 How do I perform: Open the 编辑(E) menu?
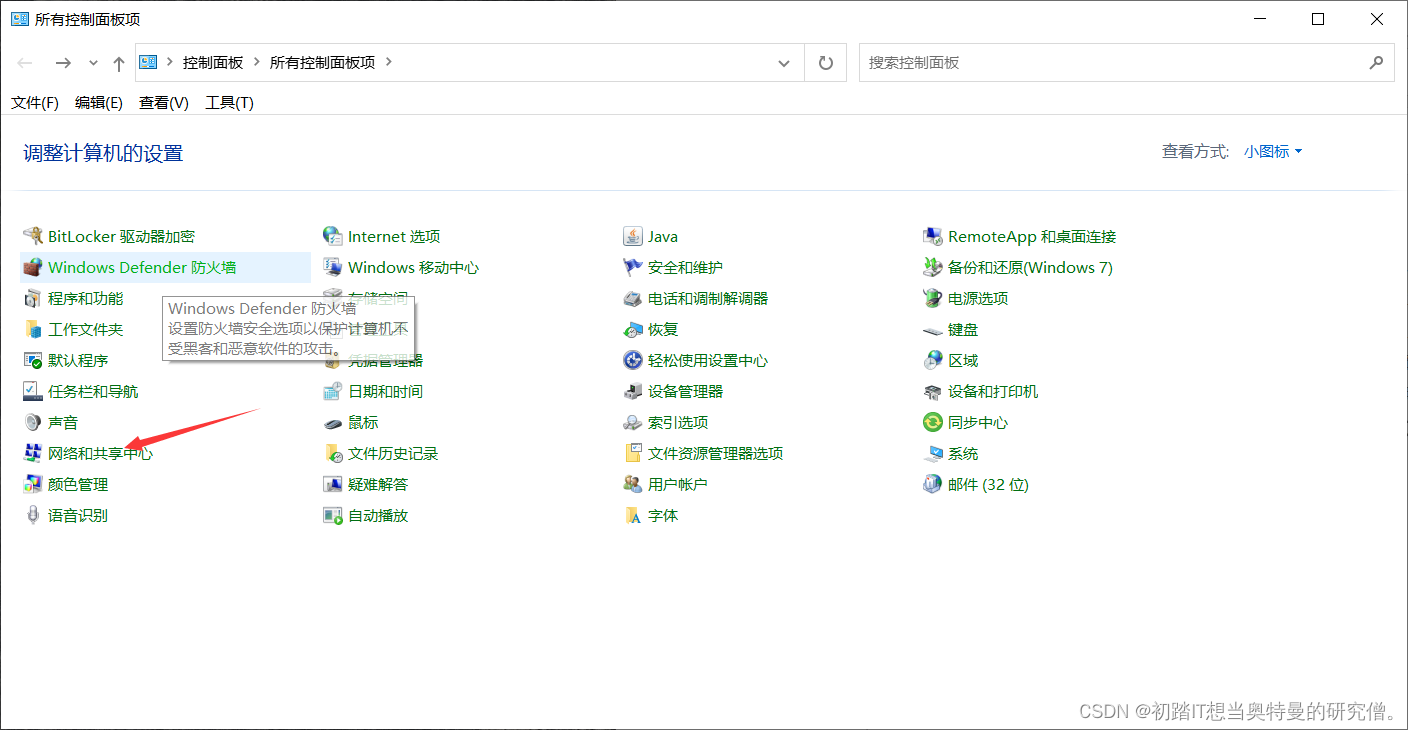click(x=99, y=103)
